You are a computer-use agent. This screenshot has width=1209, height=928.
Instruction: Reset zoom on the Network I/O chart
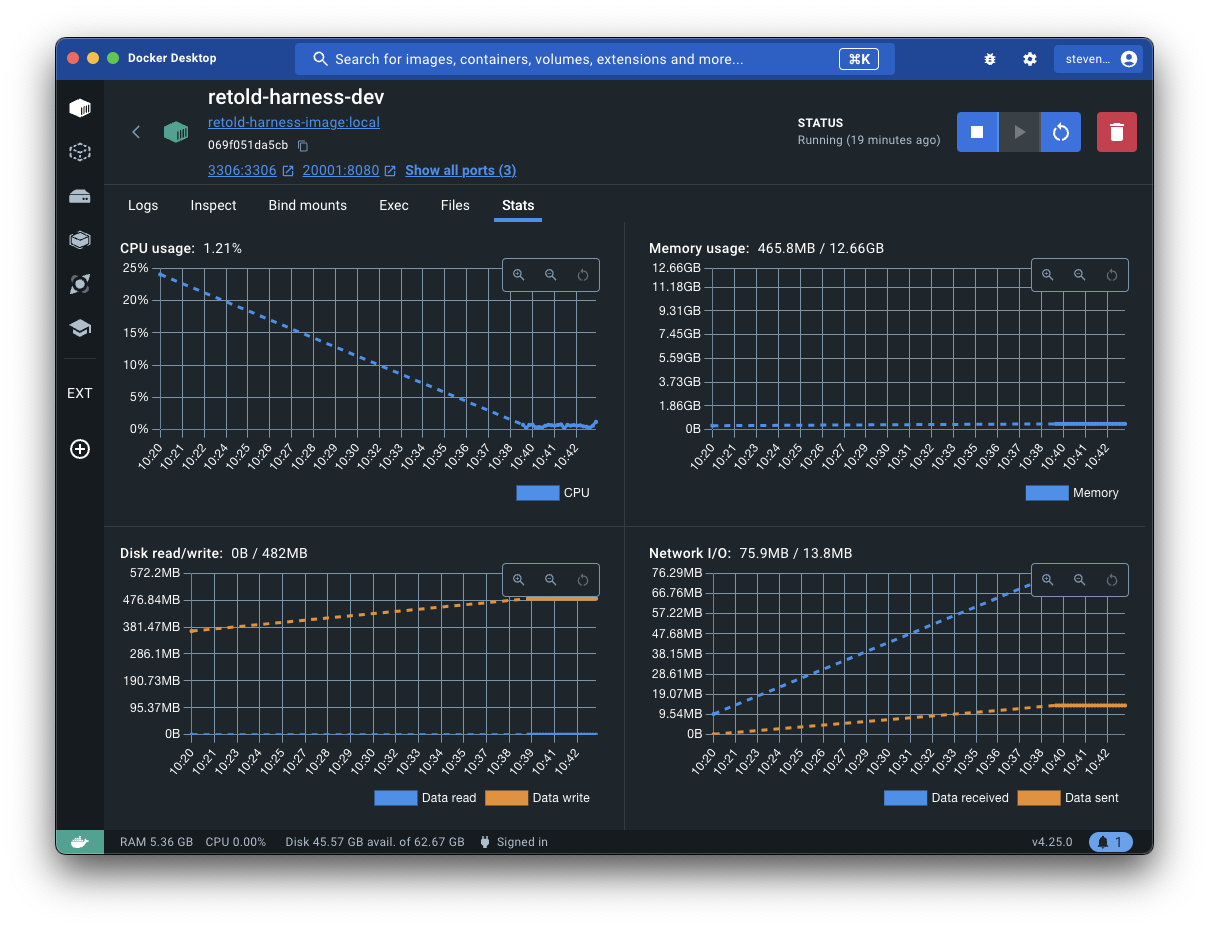pos(1112,580)
